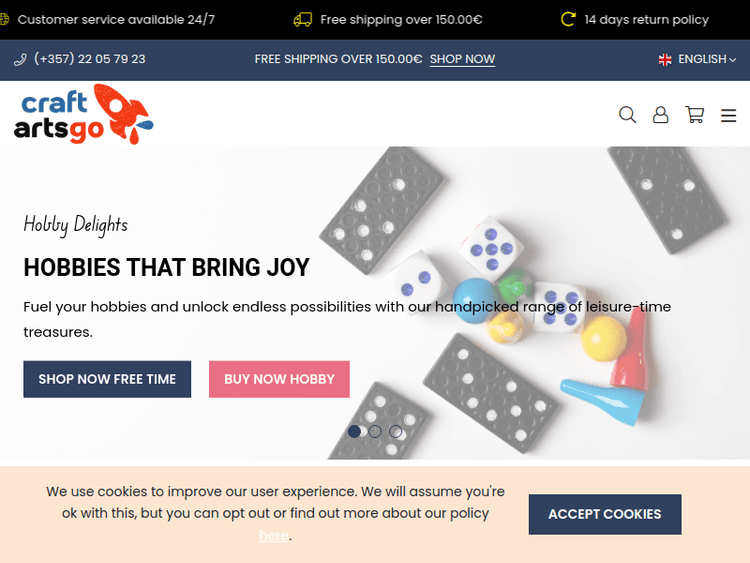Select the first slider dot
This screenshot has width=750, height=563.
(354, 431)
